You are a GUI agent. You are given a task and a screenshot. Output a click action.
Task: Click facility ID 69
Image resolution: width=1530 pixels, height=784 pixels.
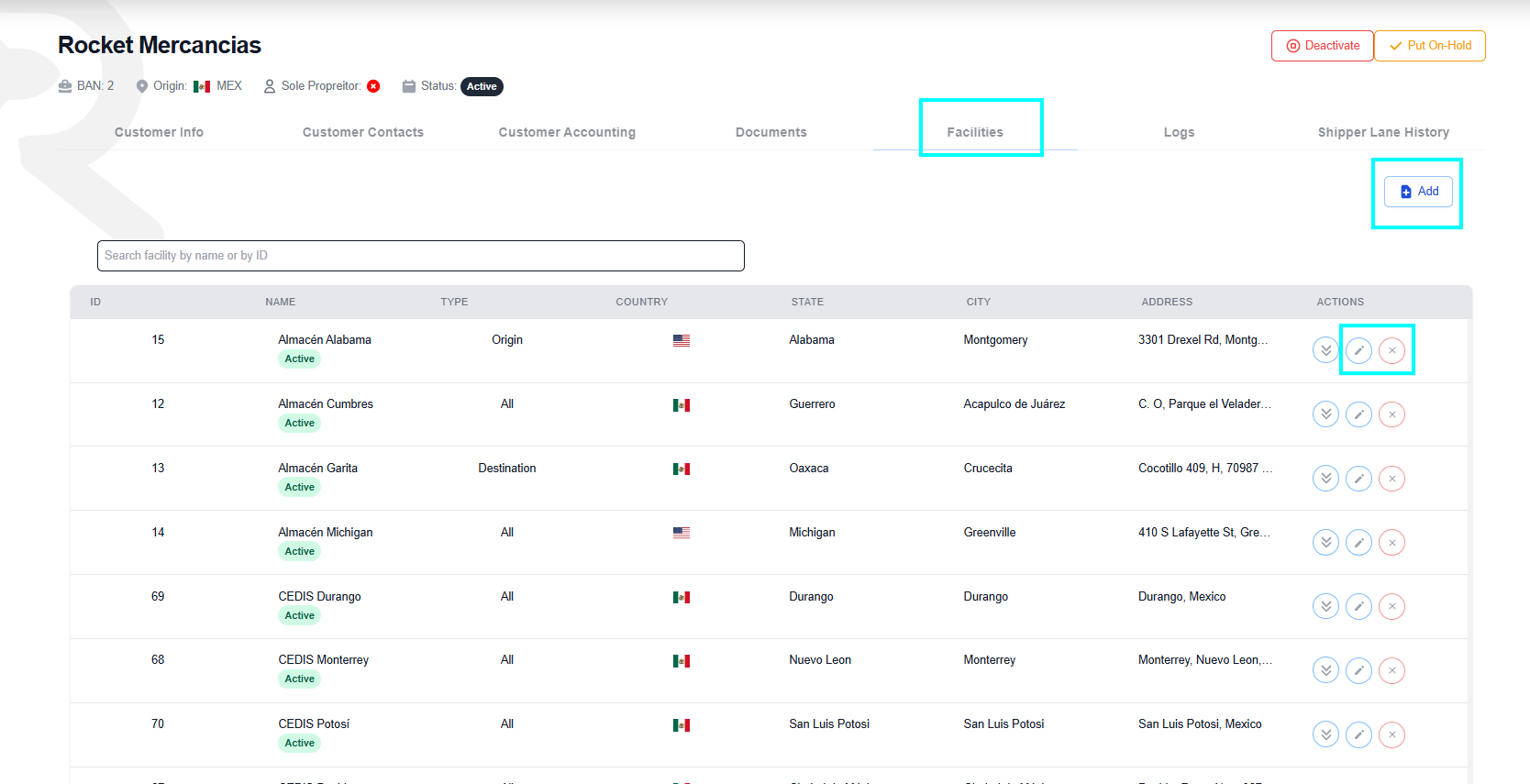(x=158, y=596)
